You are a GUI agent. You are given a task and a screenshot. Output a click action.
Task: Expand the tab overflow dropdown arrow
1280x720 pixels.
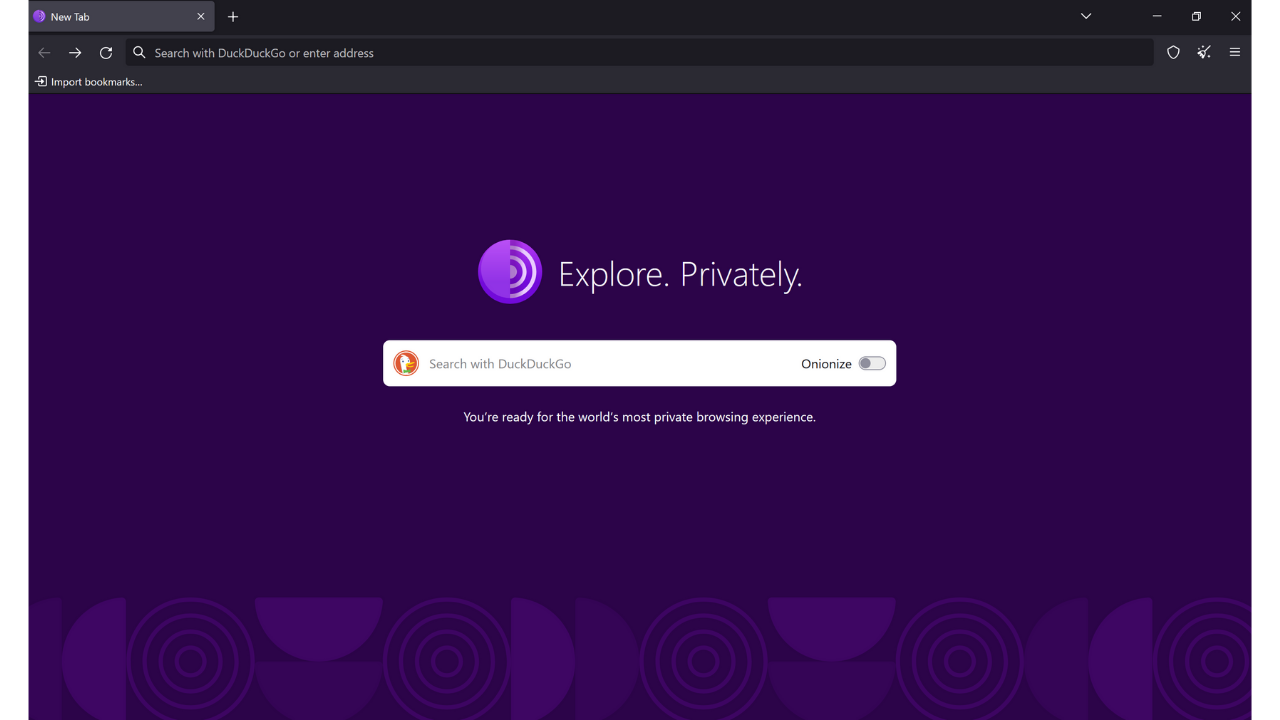pos(1085,16)
